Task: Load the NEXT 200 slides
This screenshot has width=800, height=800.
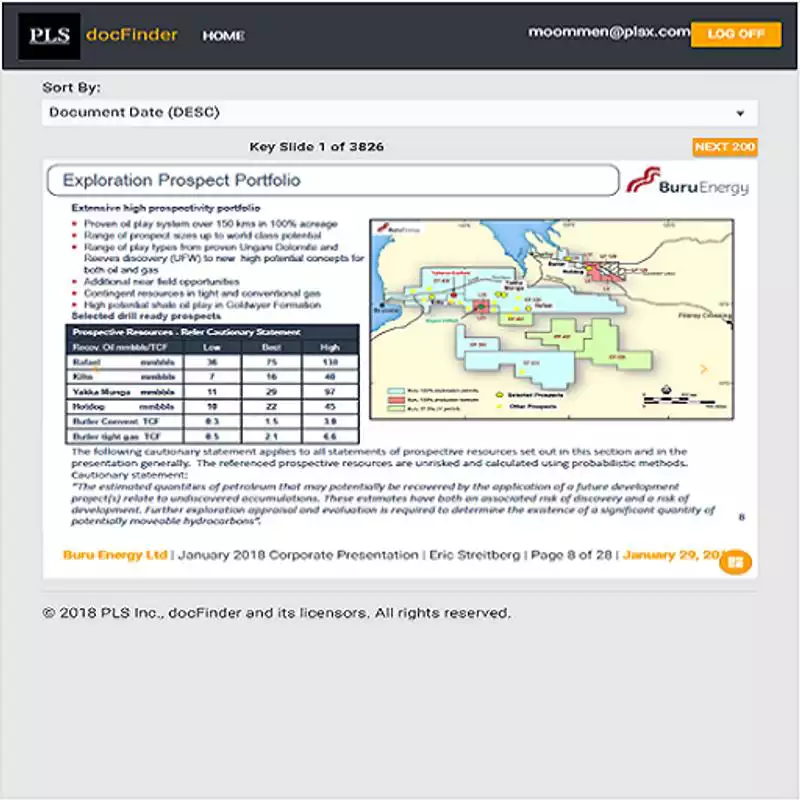Action: (724, 147)
